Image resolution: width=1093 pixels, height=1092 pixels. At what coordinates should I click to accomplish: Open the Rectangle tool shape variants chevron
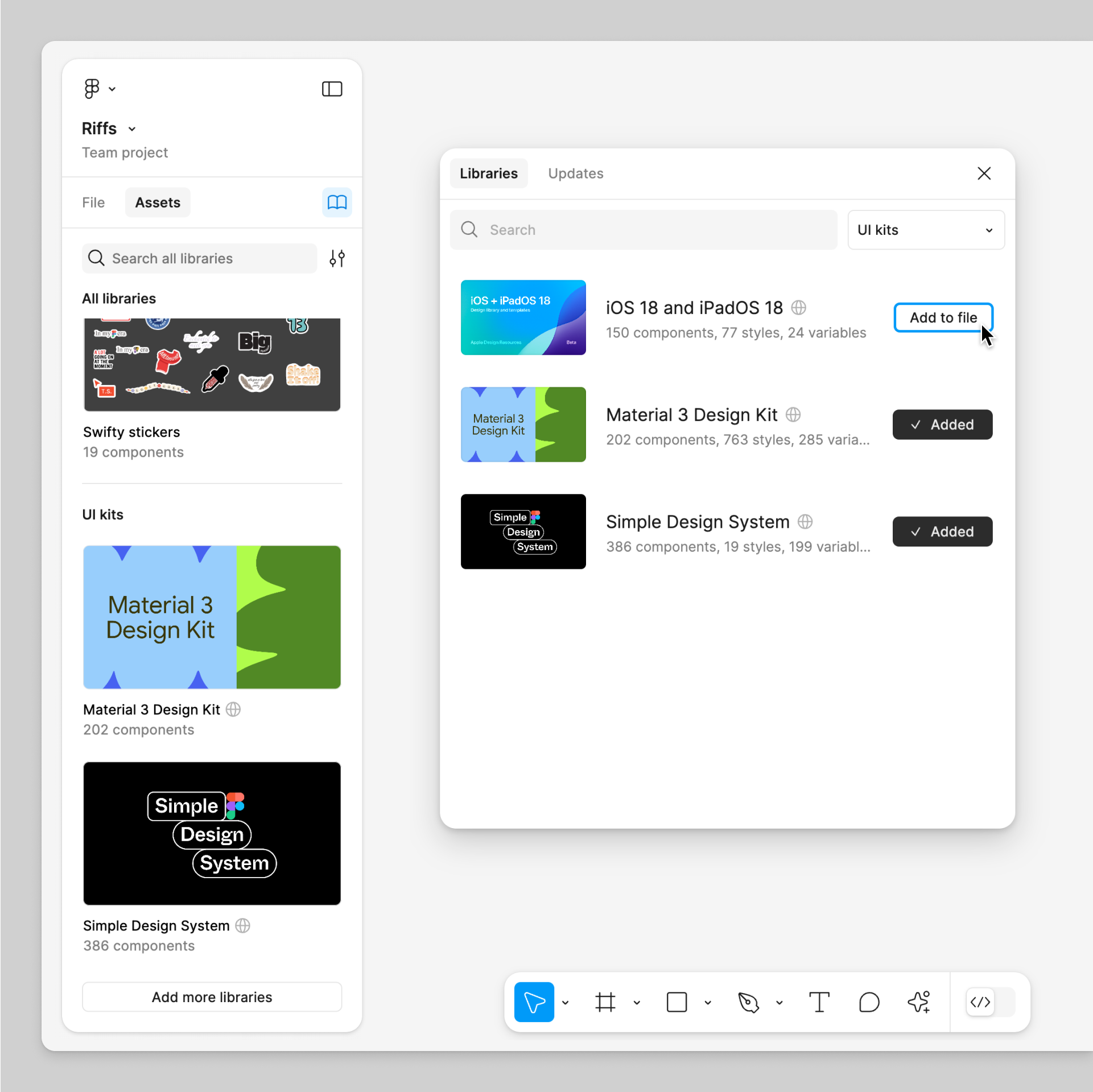pos(707,1002)
